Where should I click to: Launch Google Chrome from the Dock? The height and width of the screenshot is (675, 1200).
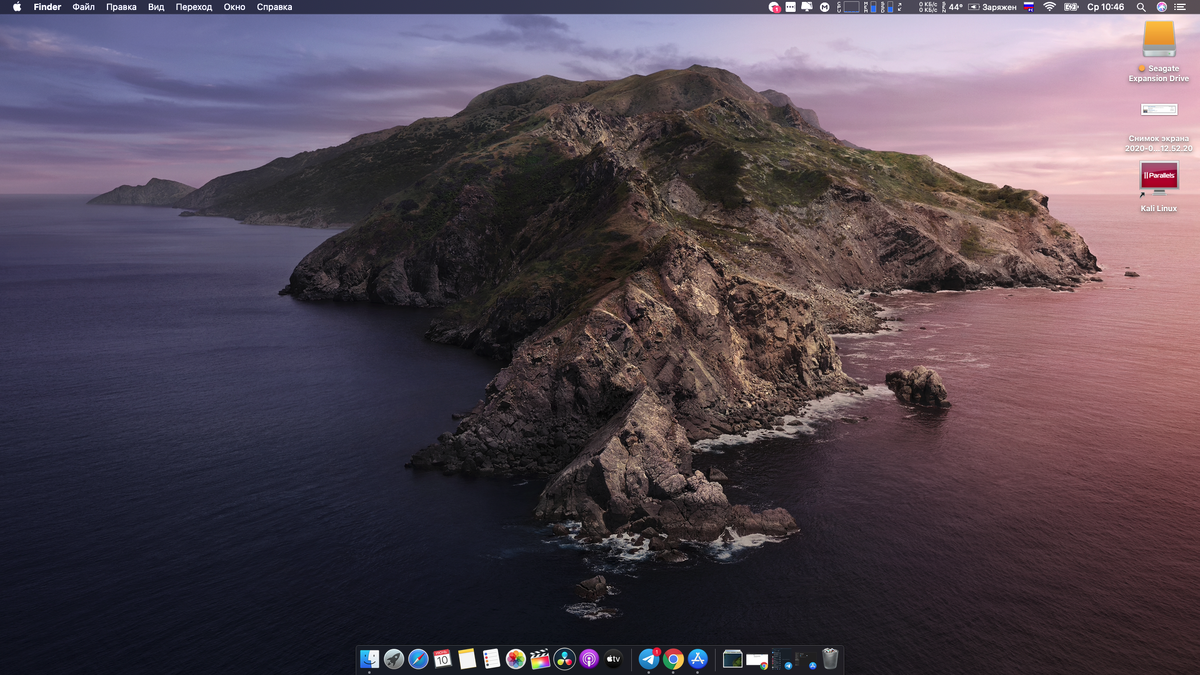pyautogui.click(x=674, y=659)
